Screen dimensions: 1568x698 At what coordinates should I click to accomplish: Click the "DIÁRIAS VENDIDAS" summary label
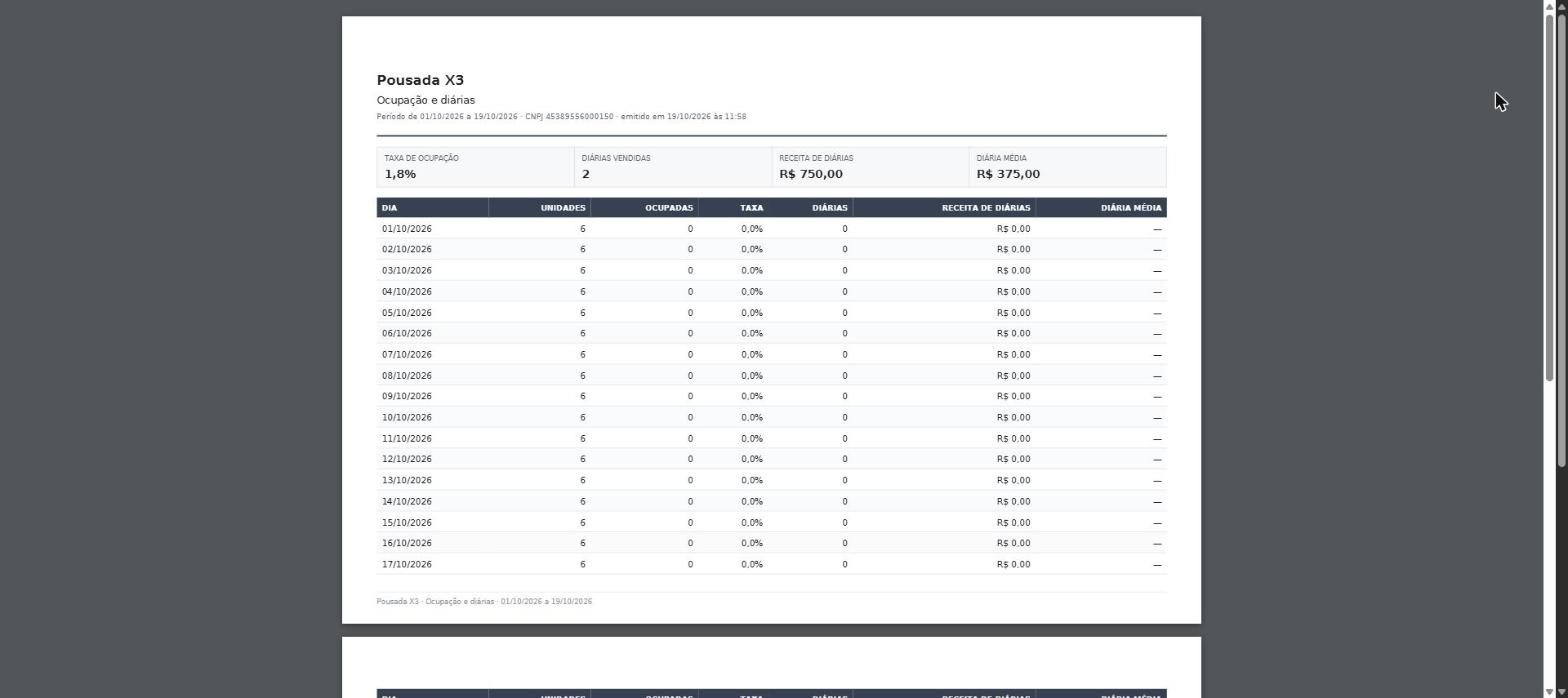pos(616,158)
